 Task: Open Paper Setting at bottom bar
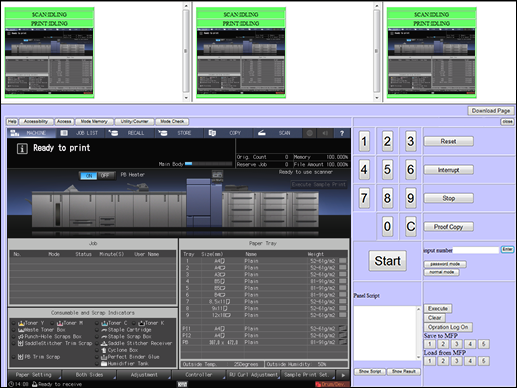click(x=34, y=375)
